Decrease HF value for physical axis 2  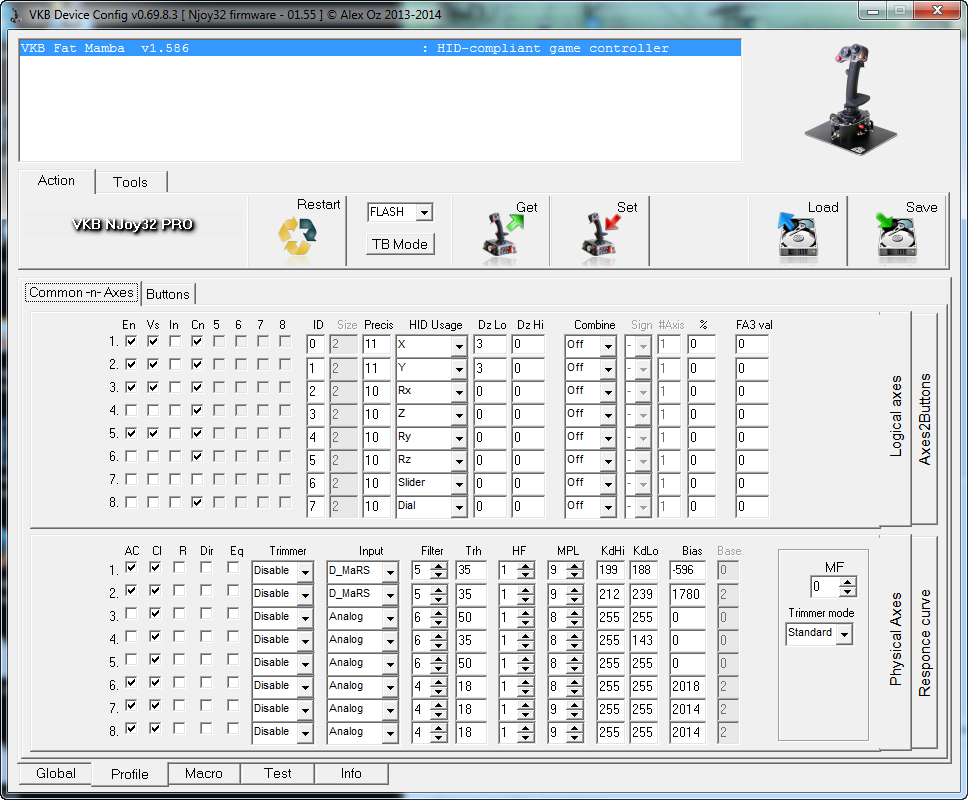coord(526,598)
